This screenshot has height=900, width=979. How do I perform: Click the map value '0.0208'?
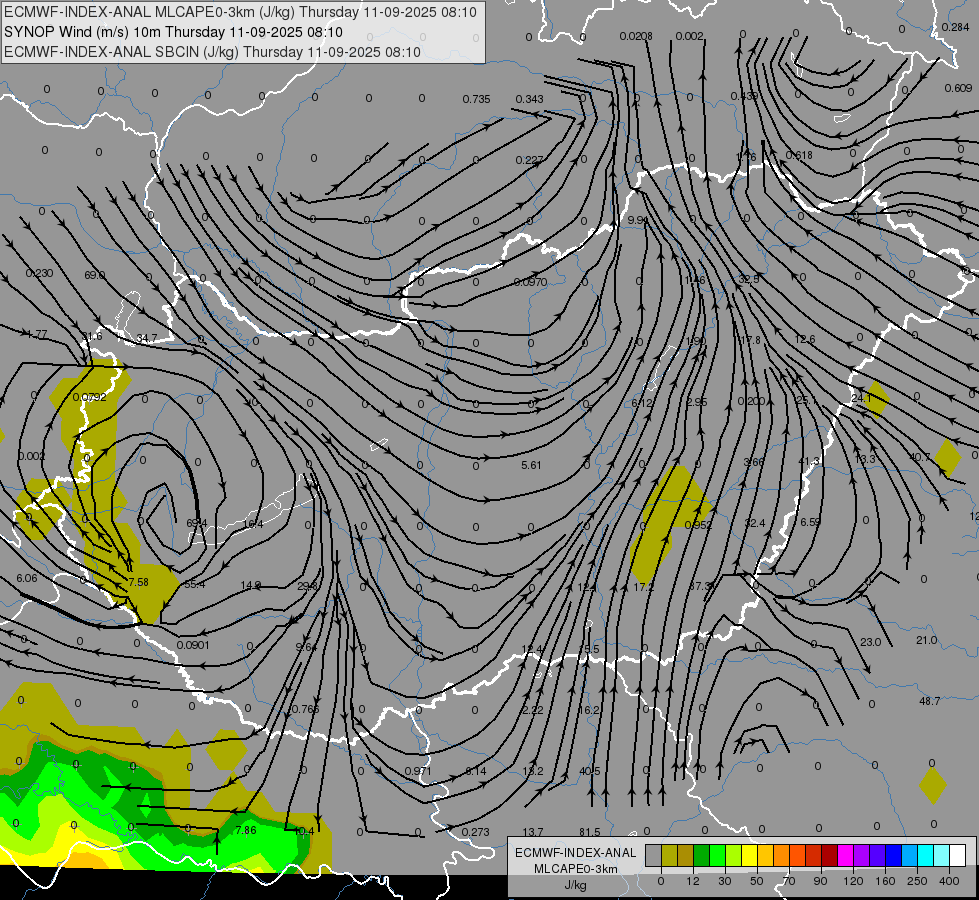pos(636,36)
